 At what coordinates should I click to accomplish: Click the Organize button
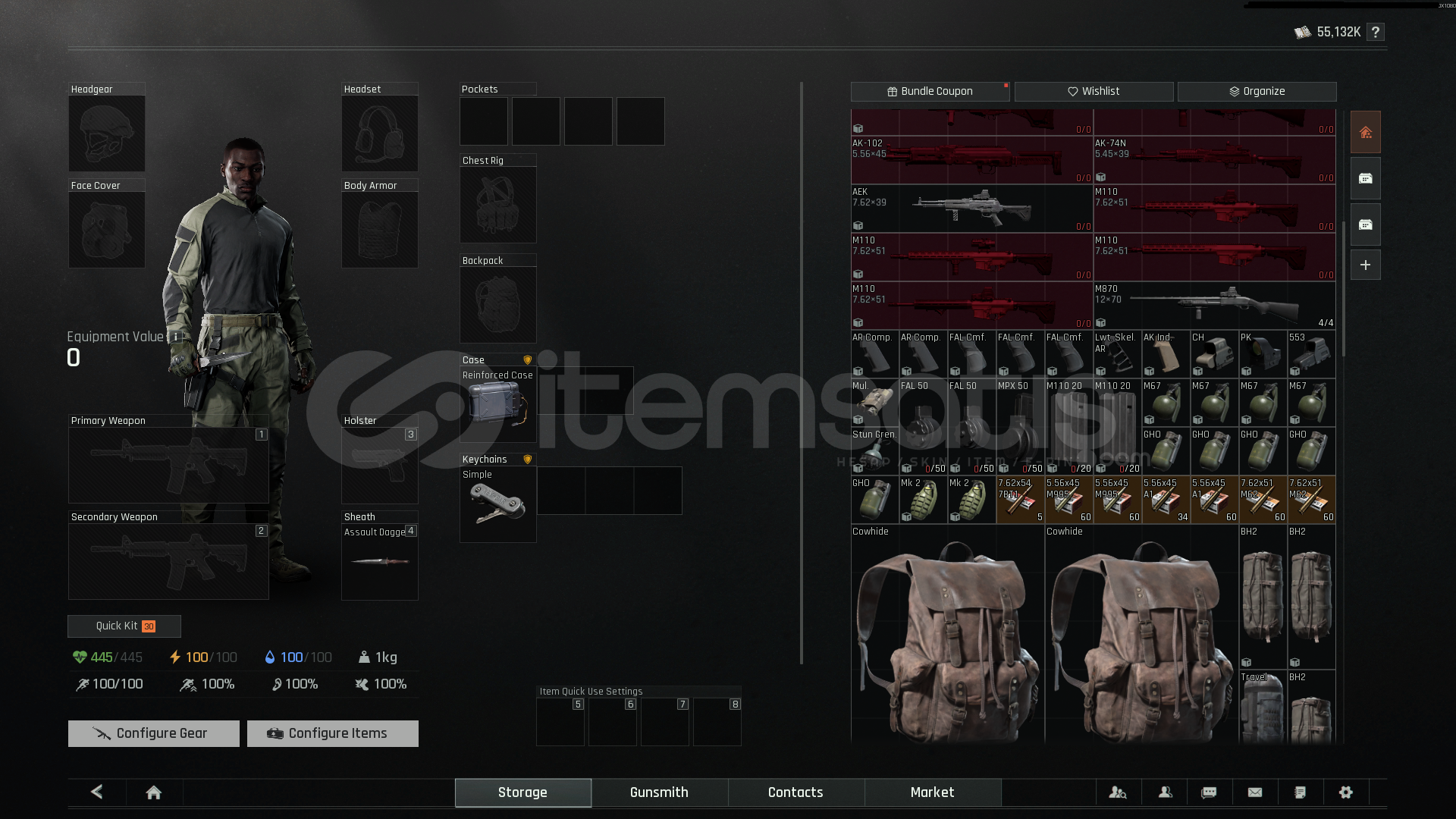[x=1257, y=91]
